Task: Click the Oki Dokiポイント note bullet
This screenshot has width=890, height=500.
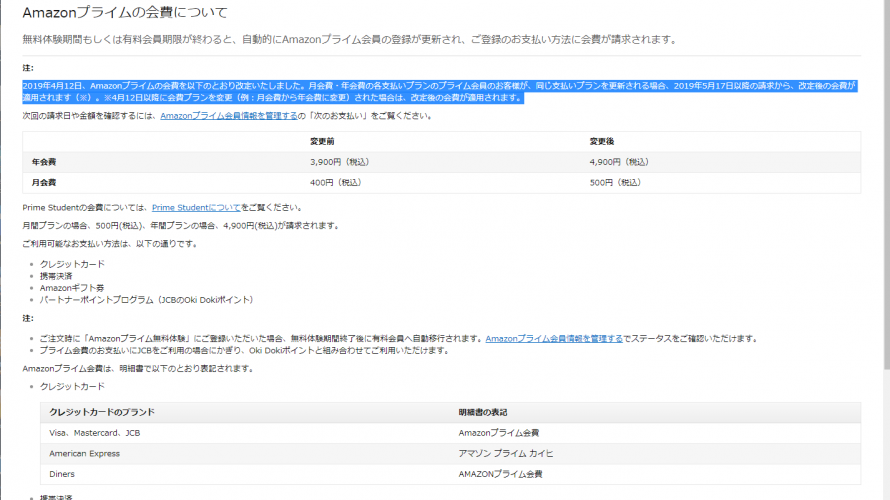Action: (245, 351)
